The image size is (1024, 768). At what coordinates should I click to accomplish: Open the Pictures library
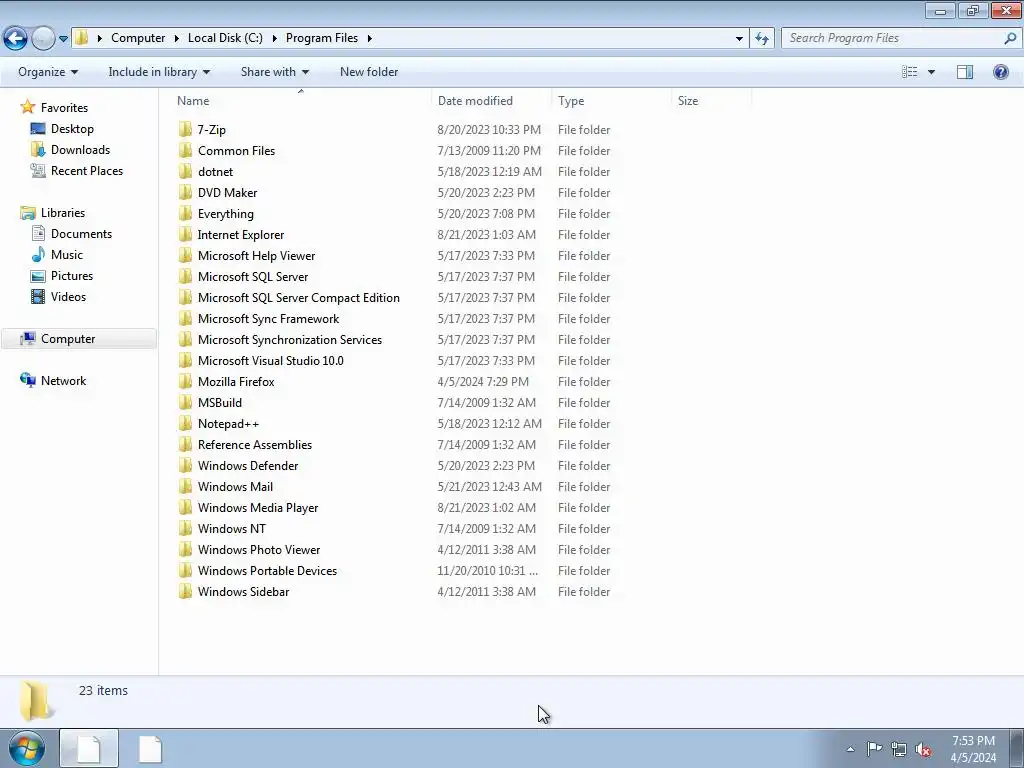point(72,276)
